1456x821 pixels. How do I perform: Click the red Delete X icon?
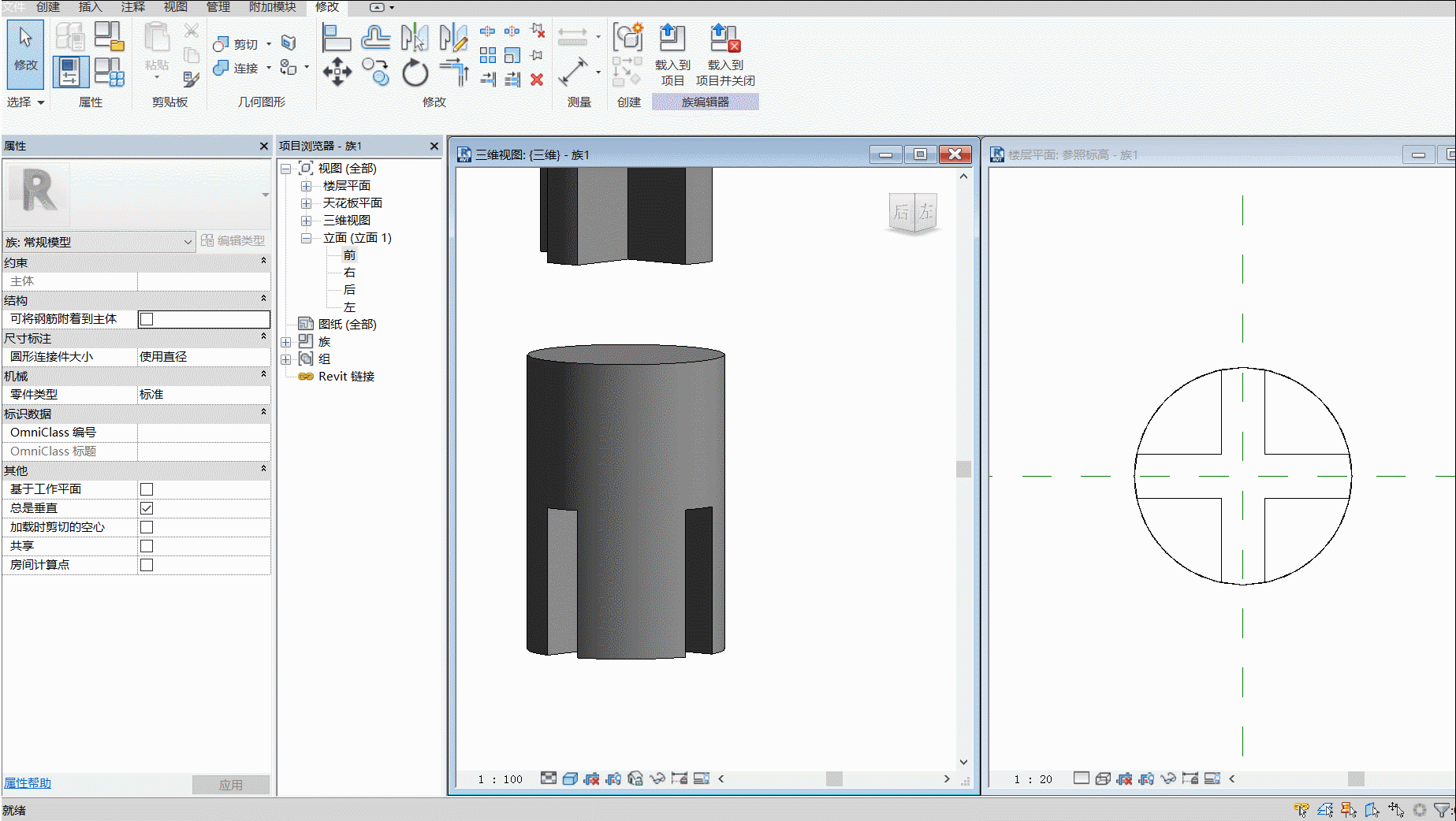click(x=537, y=80)
